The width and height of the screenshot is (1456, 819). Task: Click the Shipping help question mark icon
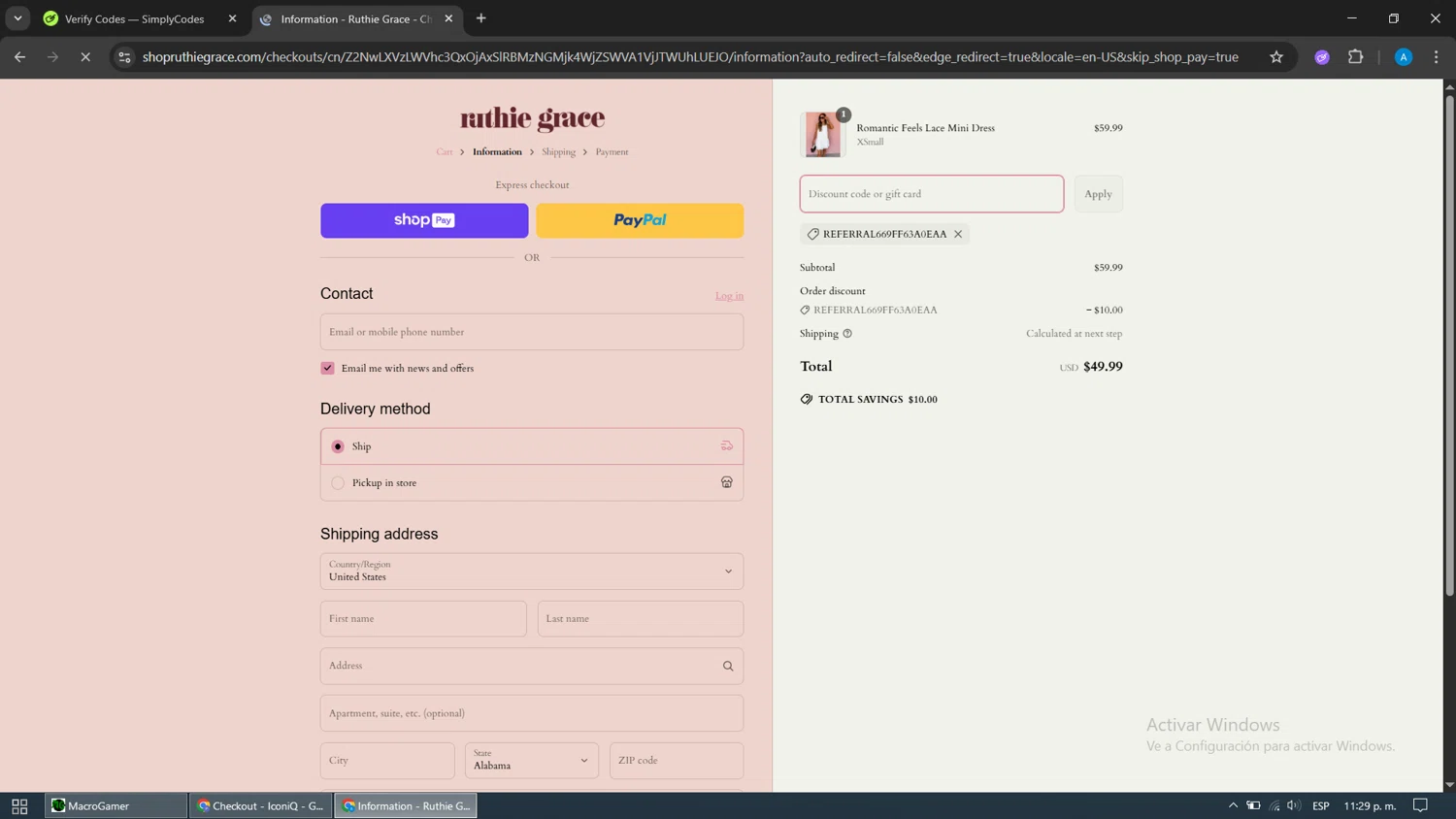pyautogui.click(x=847, y=334)
